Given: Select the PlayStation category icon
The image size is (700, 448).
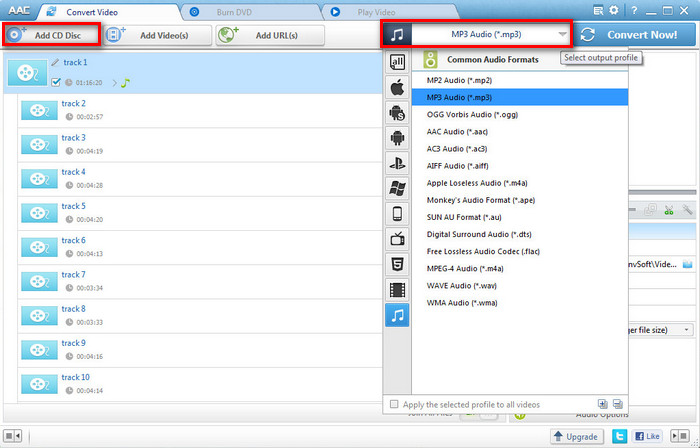Looking at the screenshot, I should click(397, 163).
